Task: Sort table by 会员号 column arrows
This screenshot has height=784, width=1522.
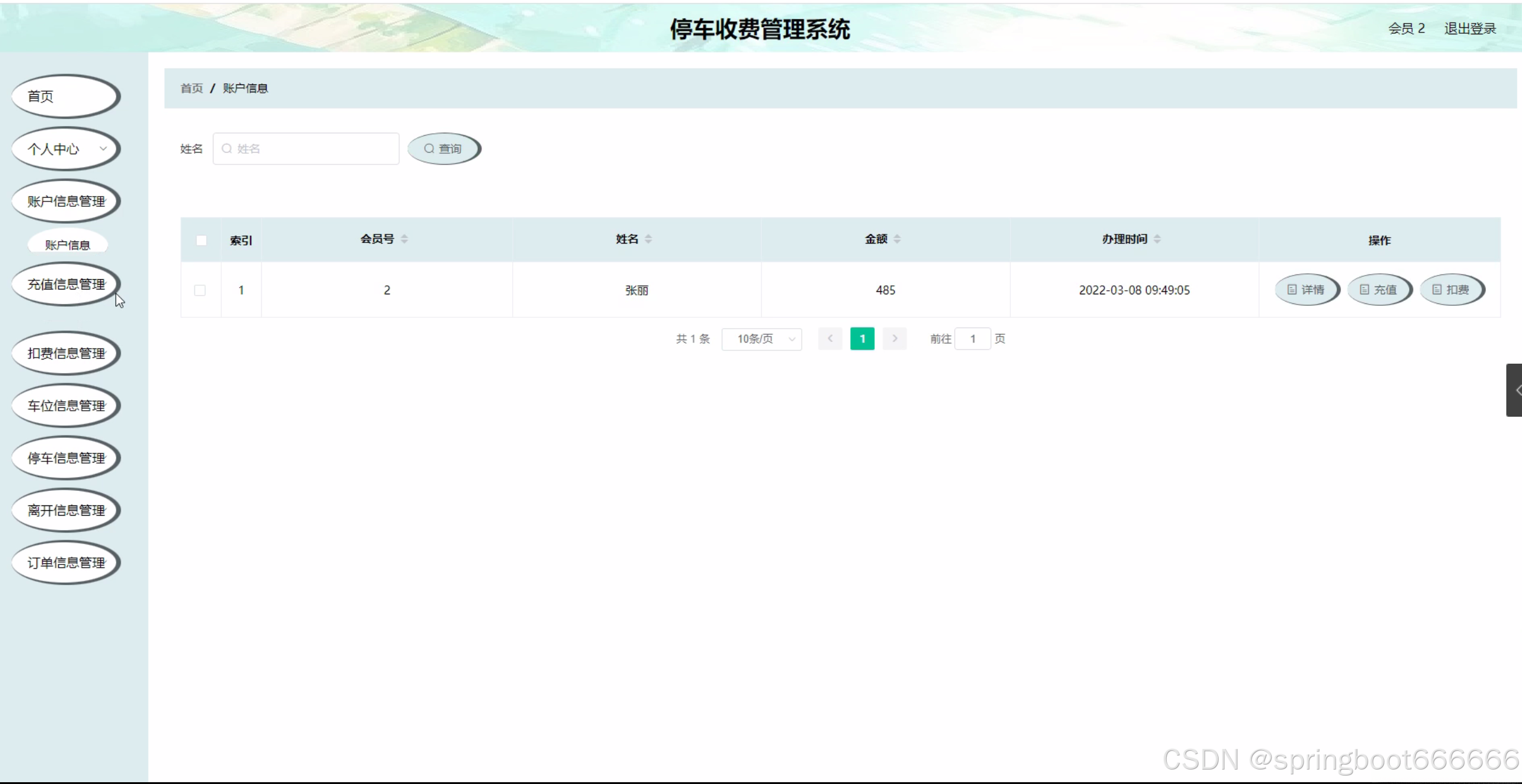Action: (404, 239)
